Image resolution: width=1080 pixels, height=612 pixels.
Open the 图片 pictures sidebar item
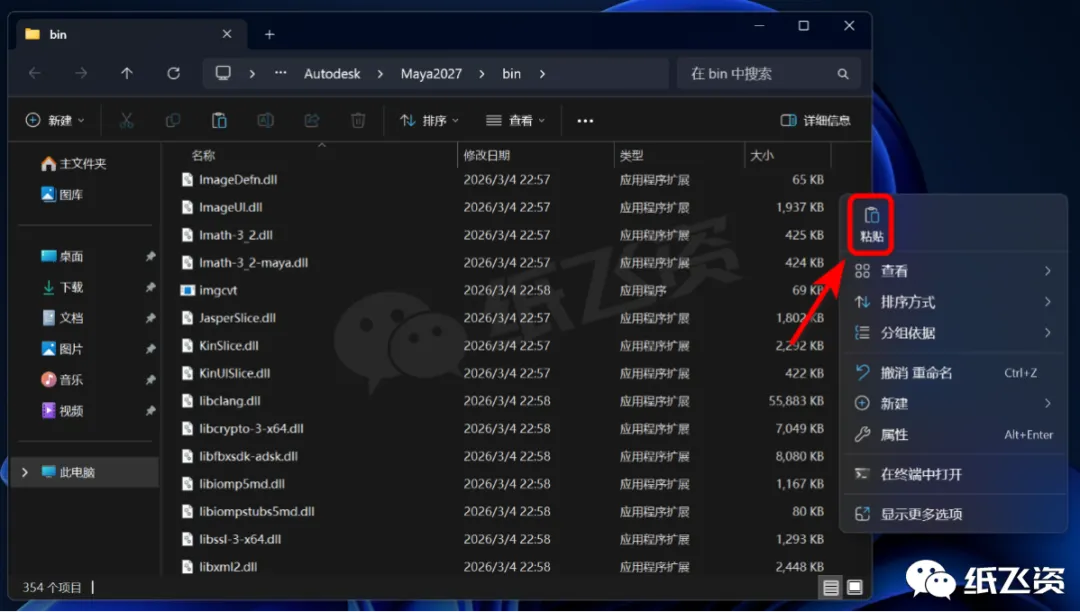pyautogui.click(x=62, y=349)
